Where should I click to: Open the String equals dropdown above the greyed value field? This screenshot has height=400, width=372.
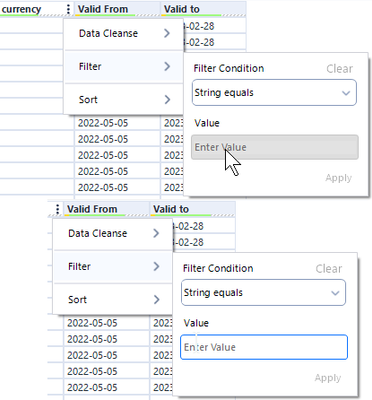[274, 93]
